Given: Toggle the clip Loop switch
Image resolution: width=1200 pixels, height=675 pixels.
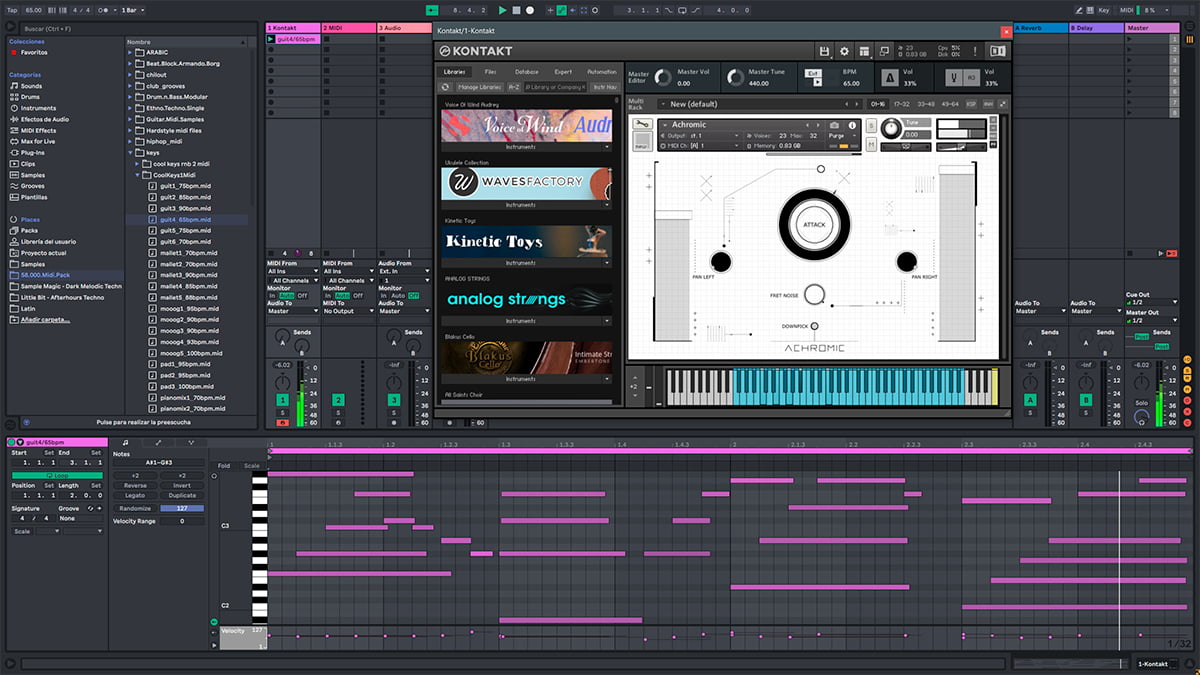Looking at the screenshot, I should 57,475.
